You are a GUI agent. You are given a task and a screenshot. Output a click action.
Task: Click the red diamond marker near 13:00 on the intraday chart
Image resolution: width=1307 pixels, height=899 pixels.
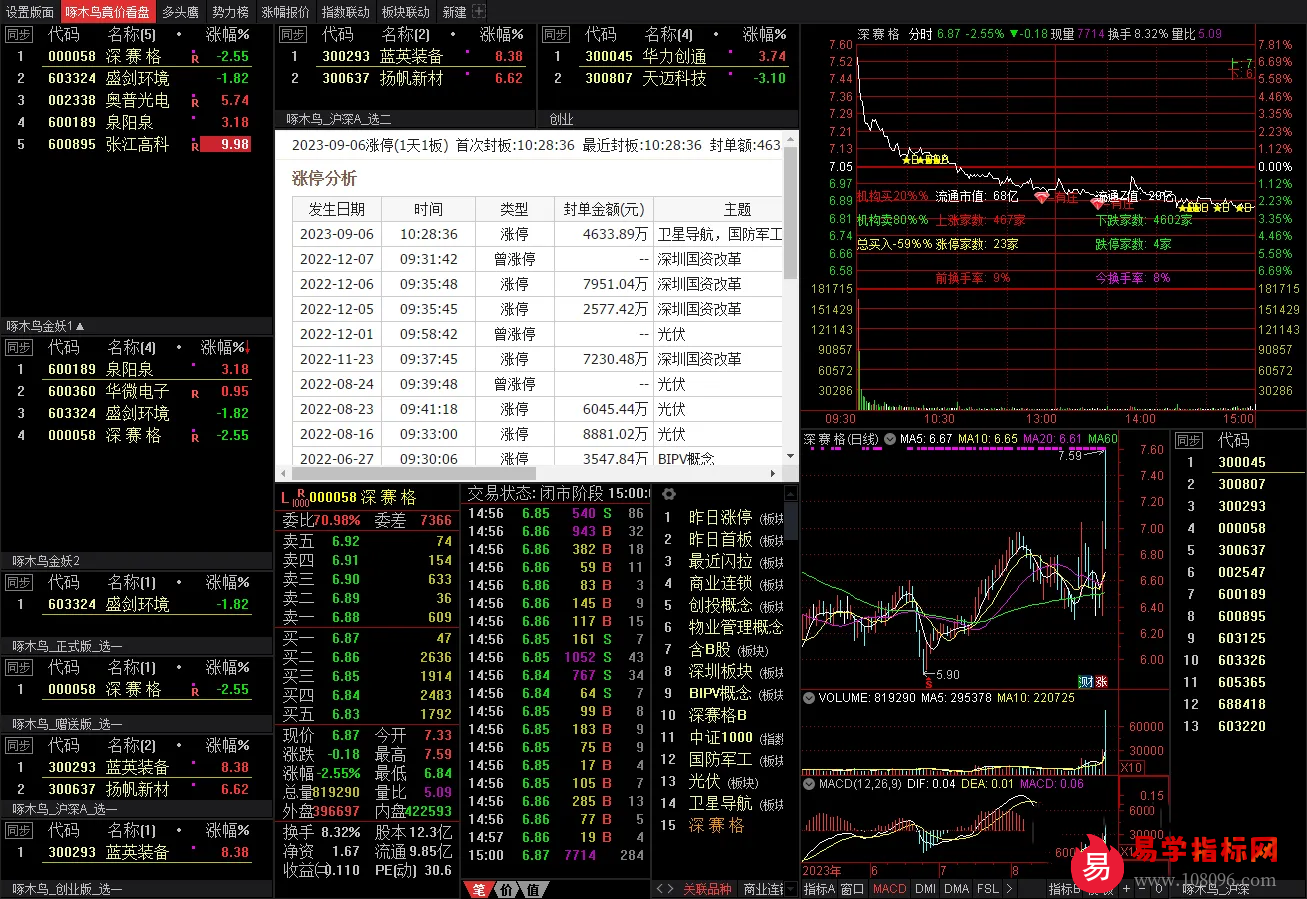tap(1042, 198)
